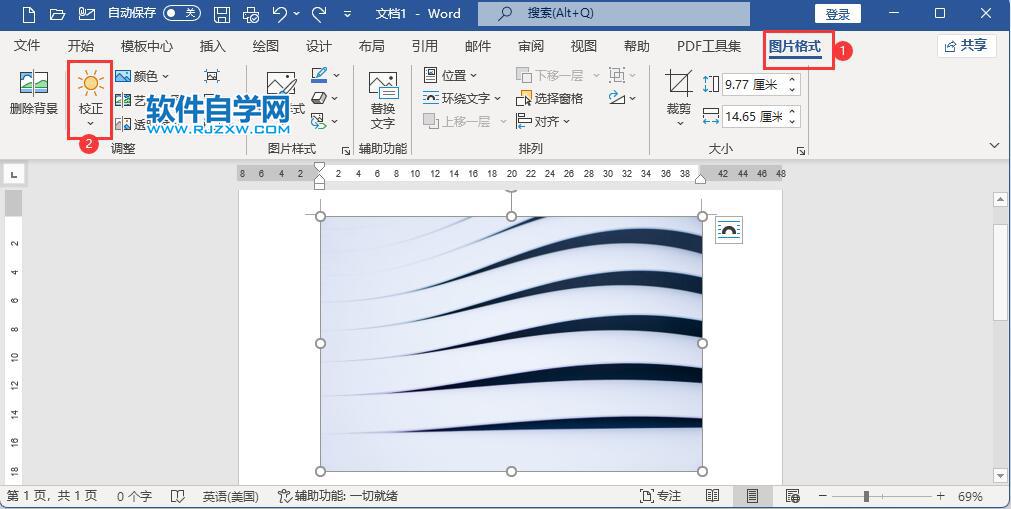Screen dimensions: 1011x509
Task: Open the 帮助 tab
Action: 636,46
